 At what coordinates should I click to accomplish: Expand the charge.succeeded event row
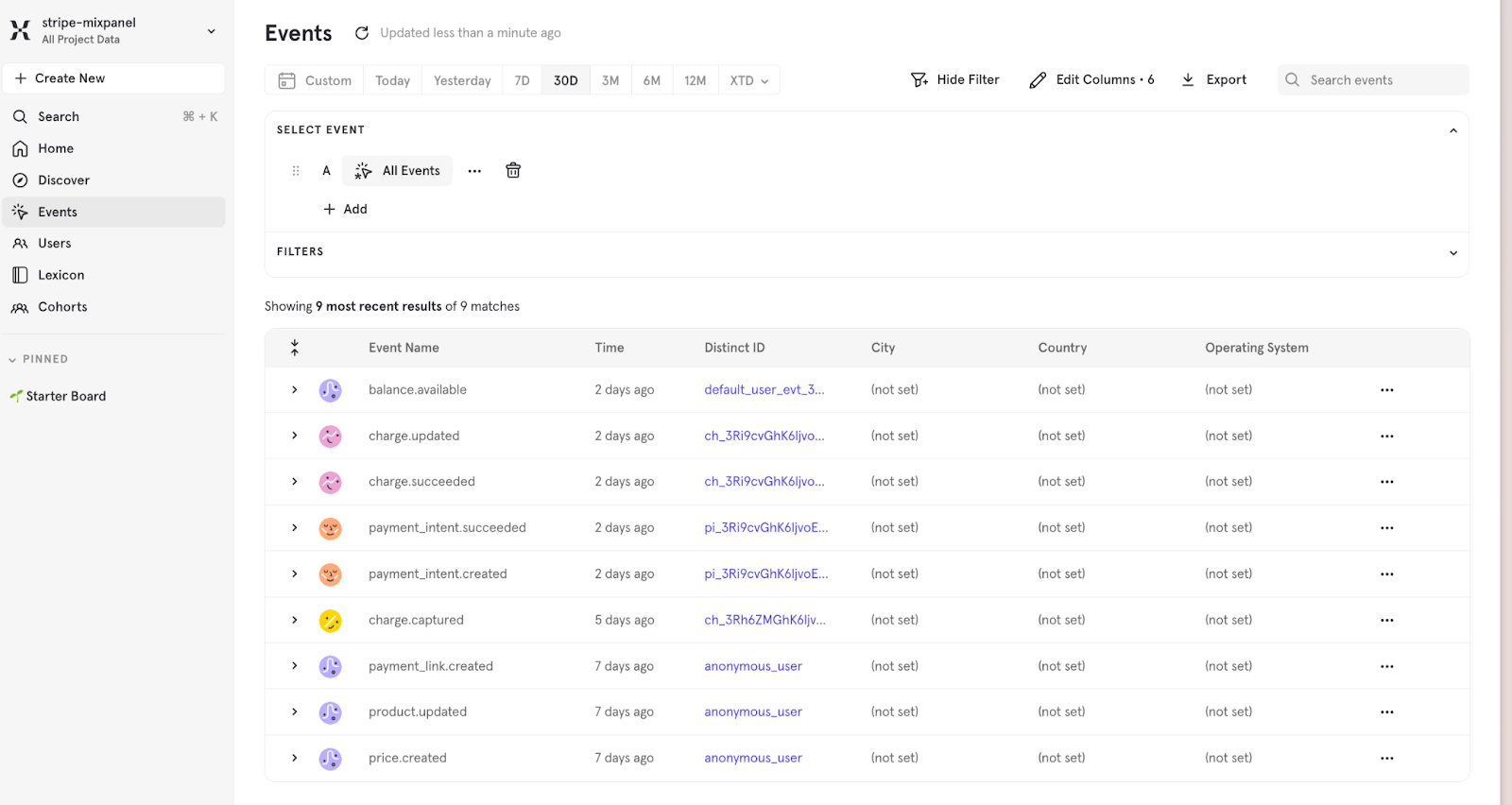pyautogui.click(x=295, y=482)
